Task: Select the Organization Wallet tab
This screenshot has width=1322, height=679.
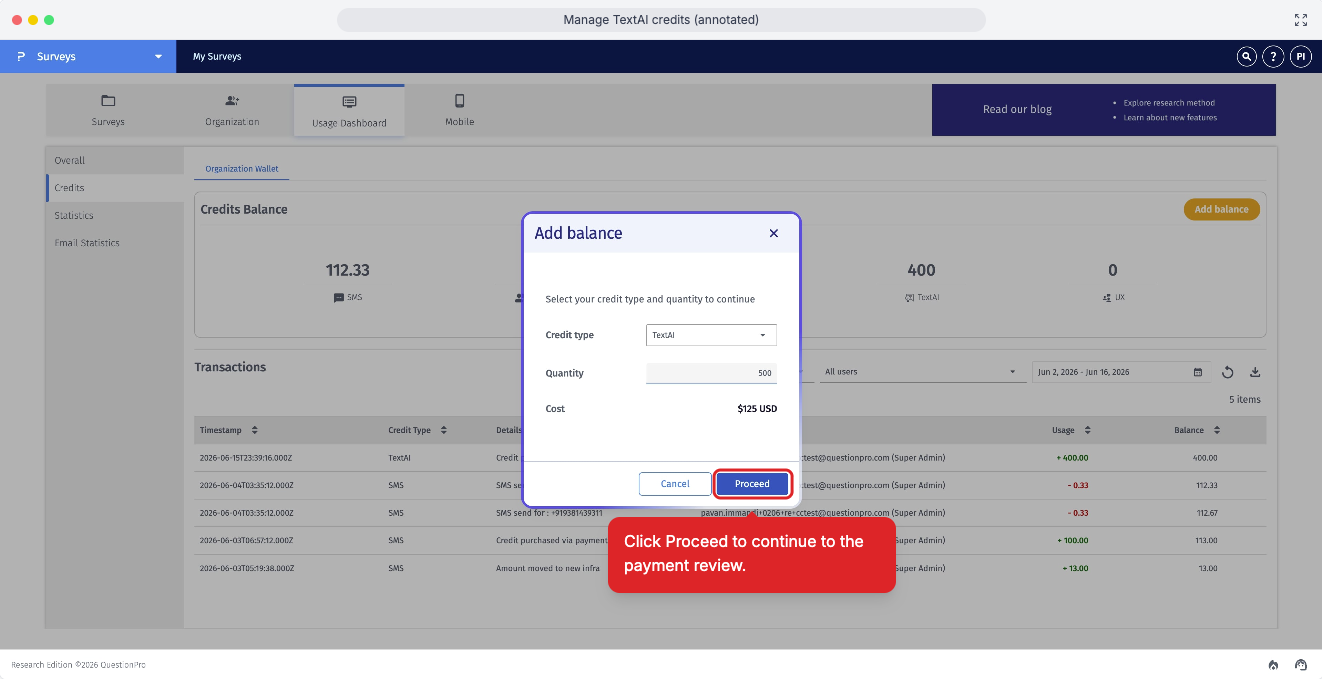Action: [x=242, y=169]
